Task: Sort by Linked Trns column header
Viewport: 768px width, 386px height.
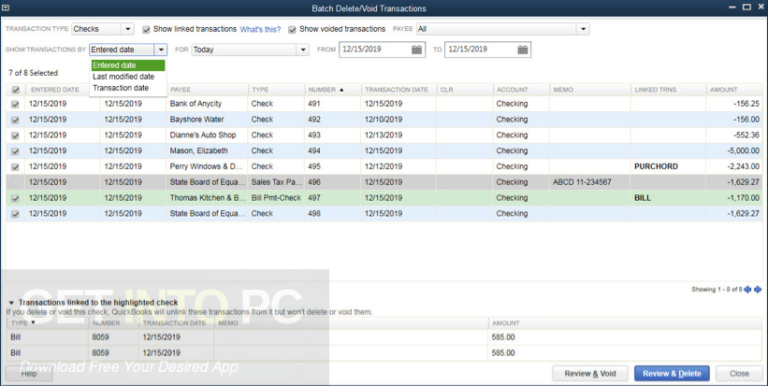Action: click(669, 90)
